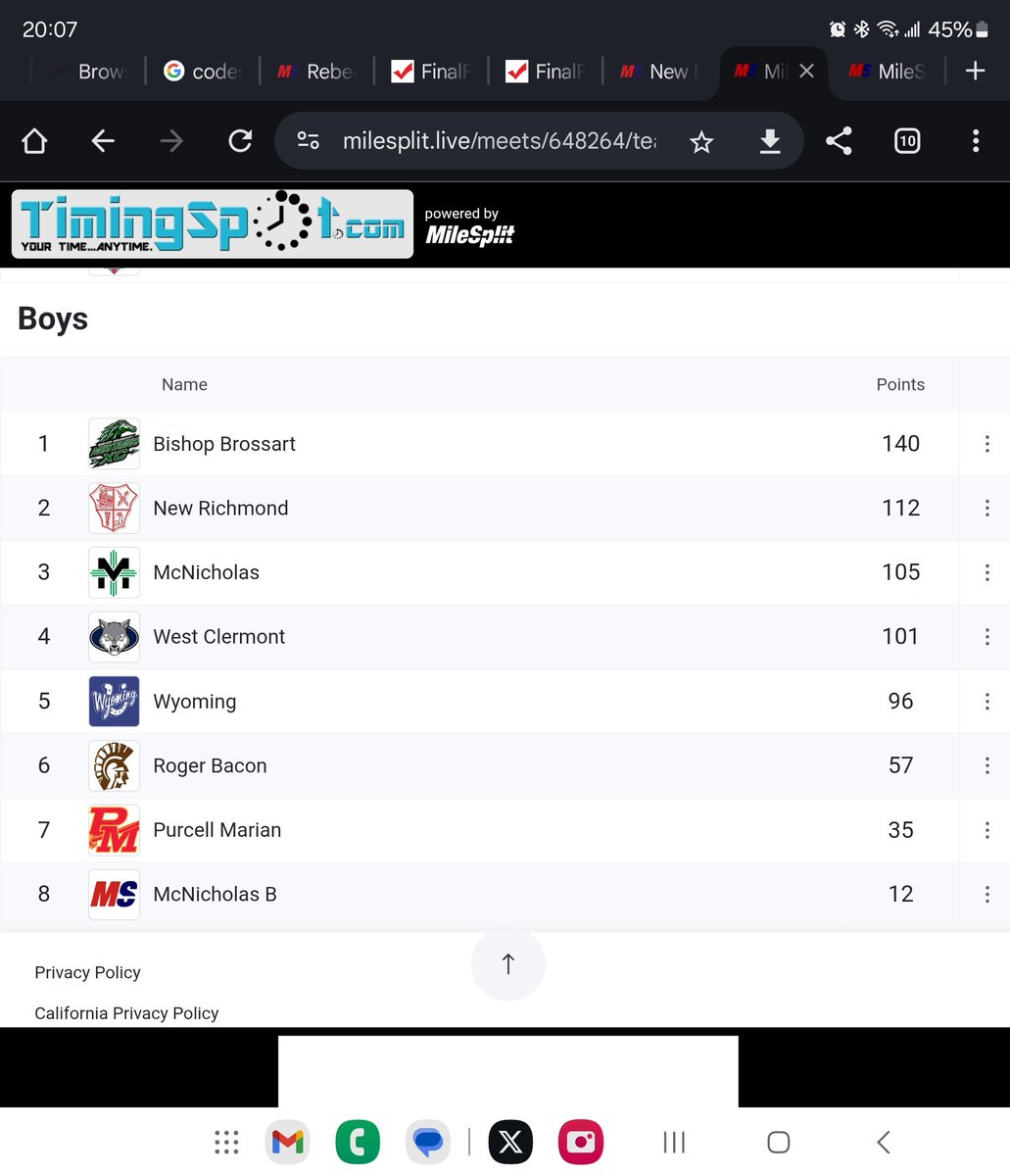The image size is (1010, 1176).
Task: Click the Wyoming team logo
Action: [114, 701]
